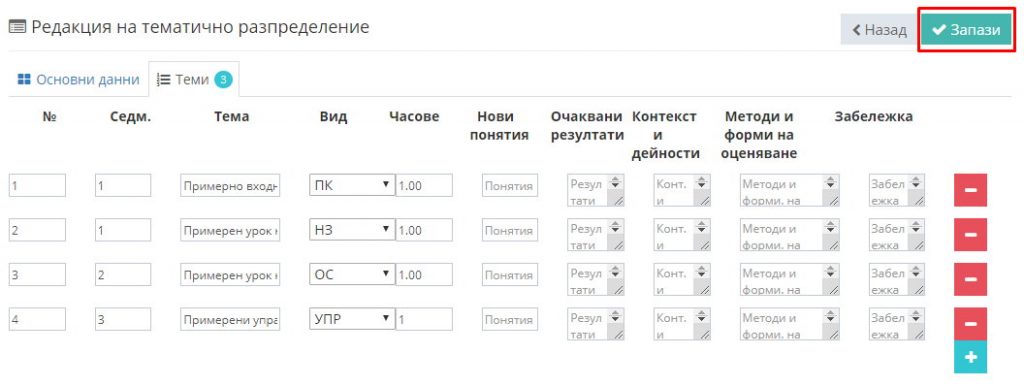This screenshot has height=386, width=1024.
Task: Add a new topic row with plus button
Action: tap(970, 357)
